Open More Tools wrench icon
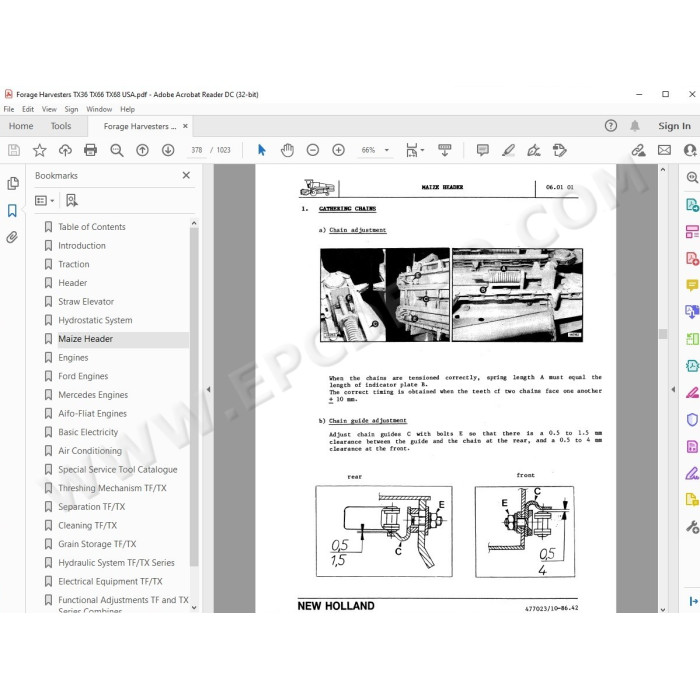700x700 pixels. click(x=692, y=527)
